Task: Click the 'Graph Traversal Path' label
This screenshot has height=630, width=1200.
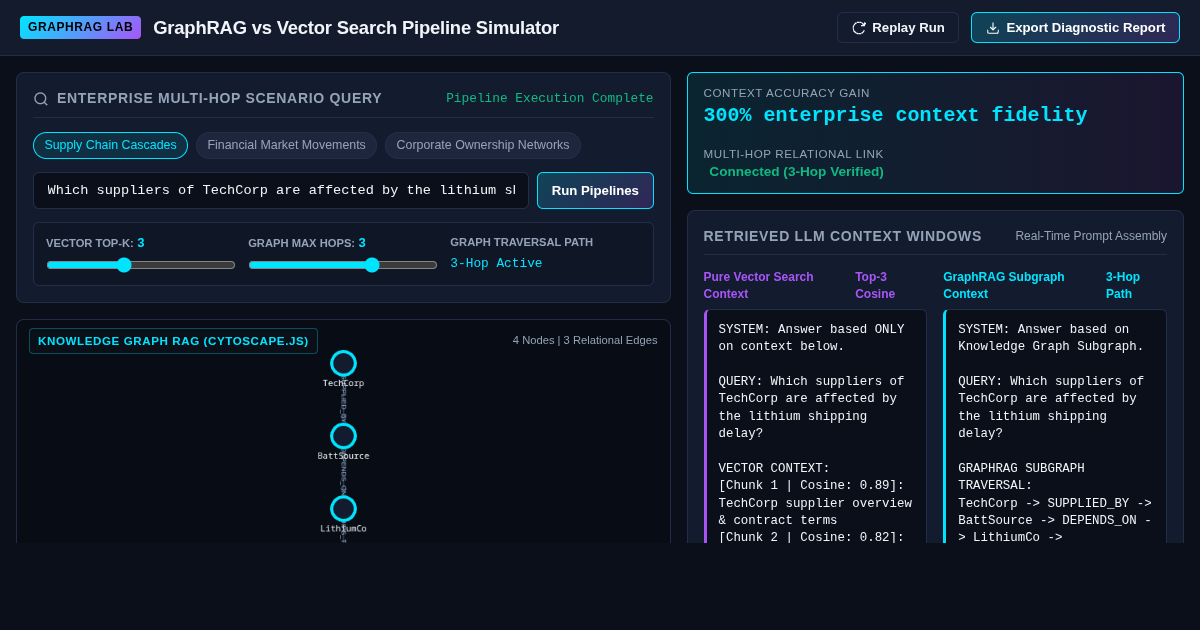Action: [x=521, y=242]
